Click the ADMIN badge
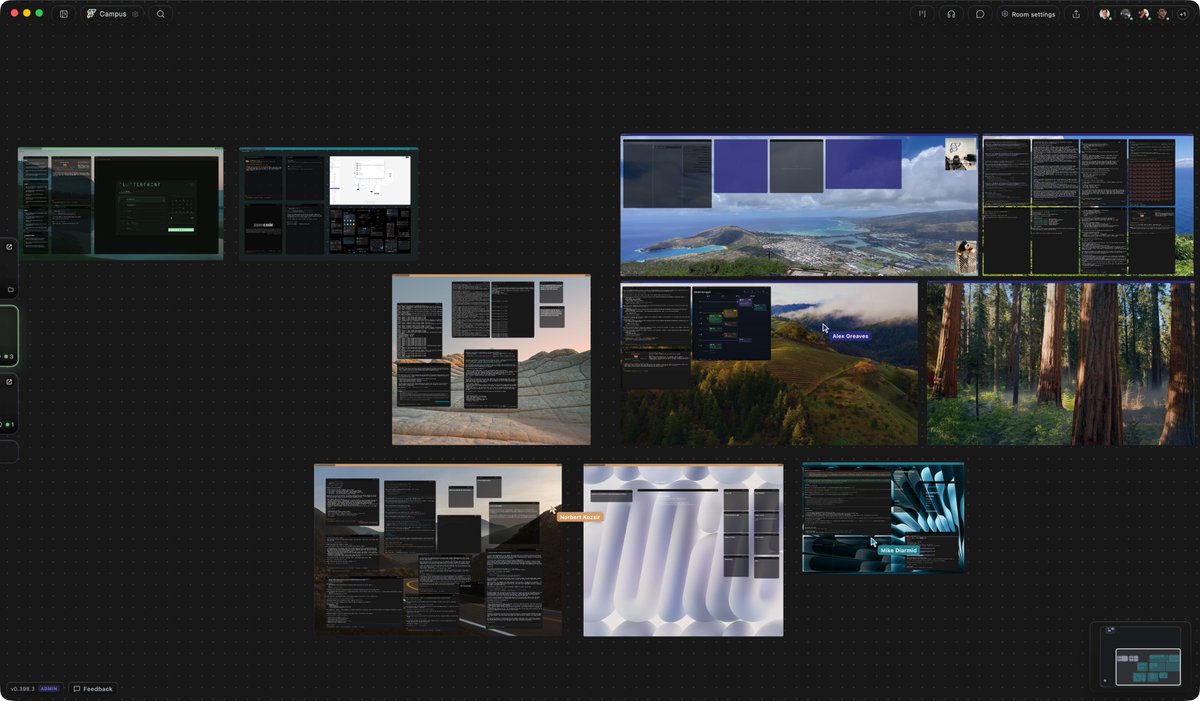This screenshot has height=701, width=1200. coord(49,689)
